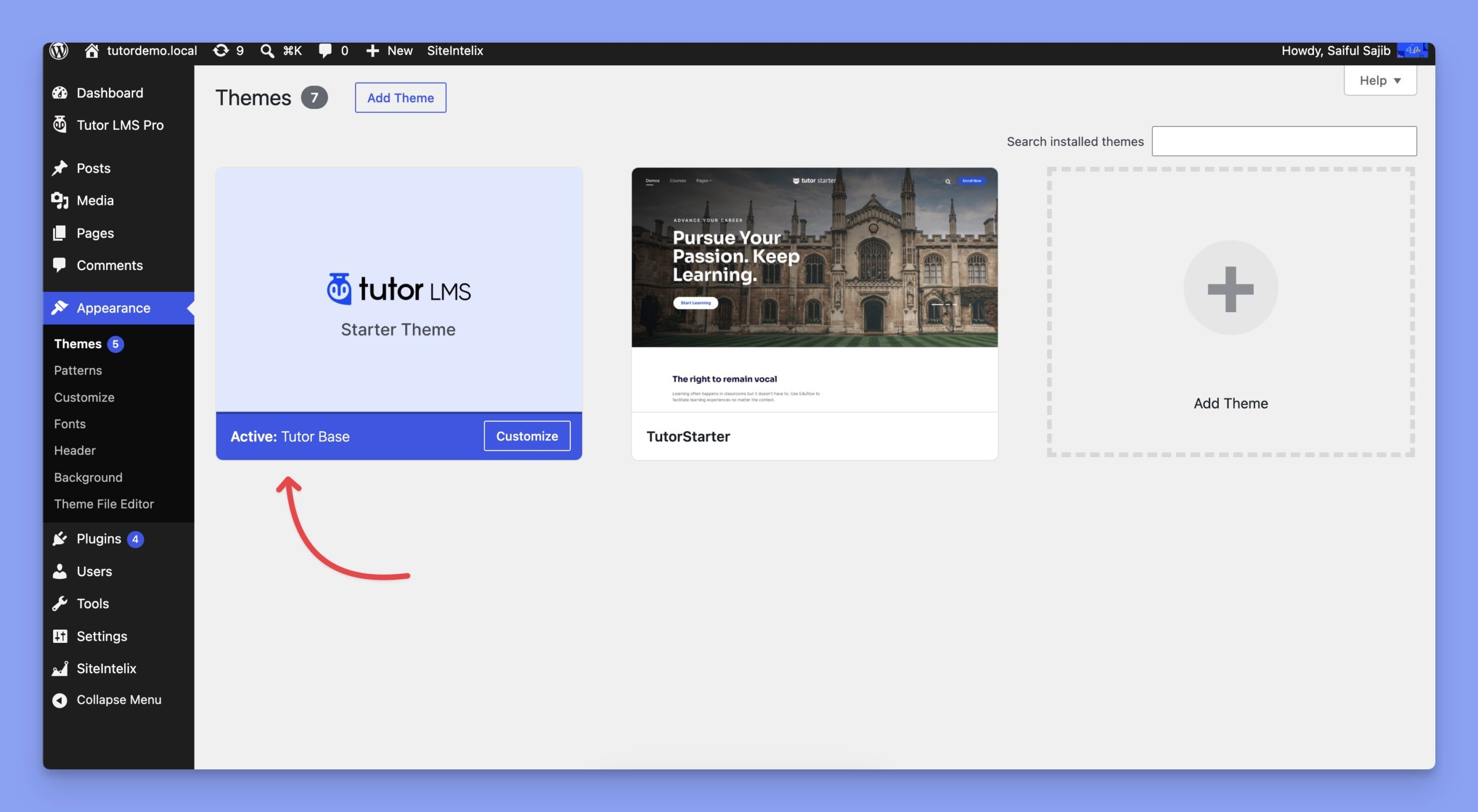Screen dimensions: 1478x812
Task: Click the Add Theme button near title
Action: pyautogui.click(x=400, y=98)
